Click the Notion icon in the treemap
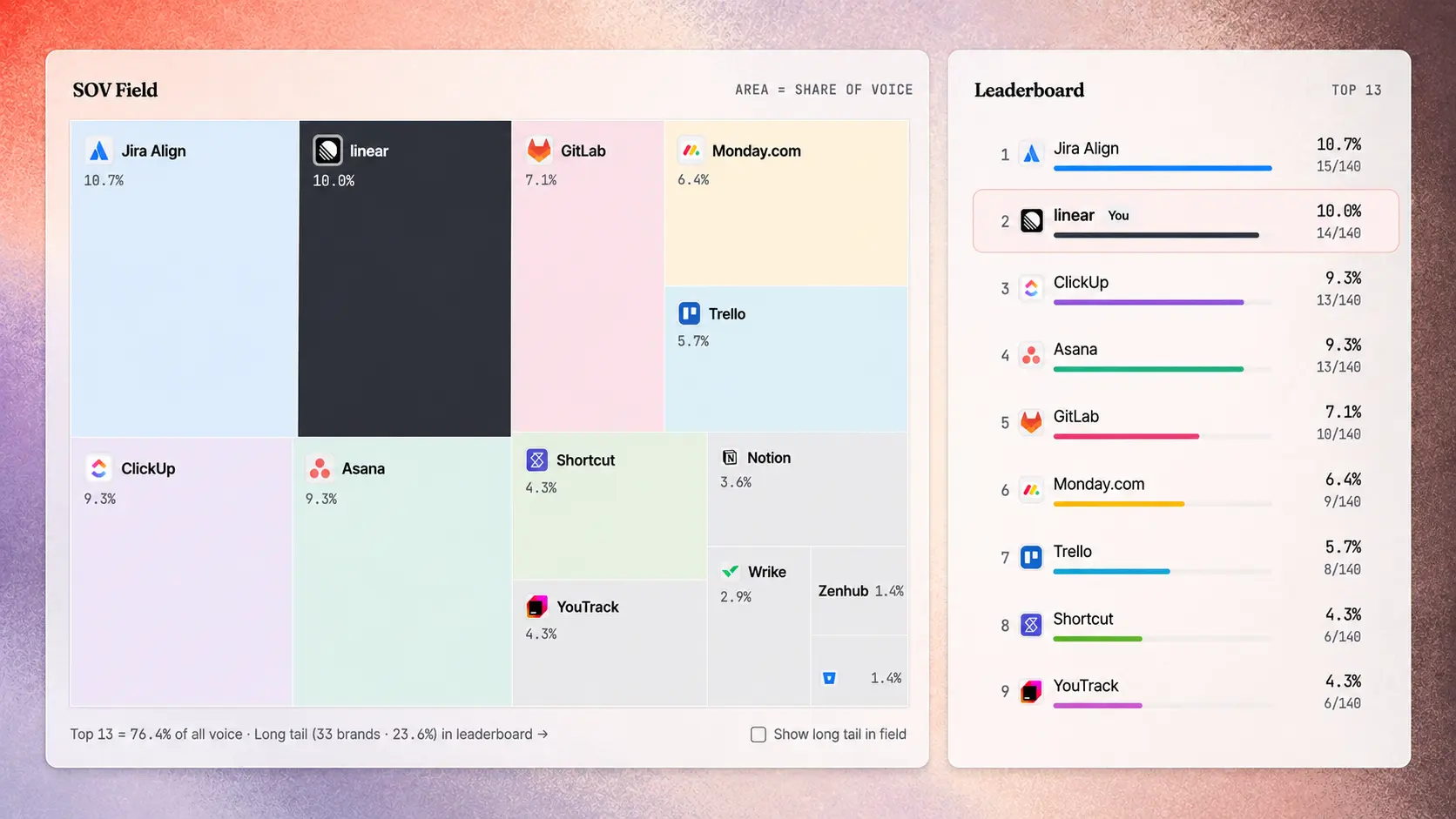 coord(730,458)
